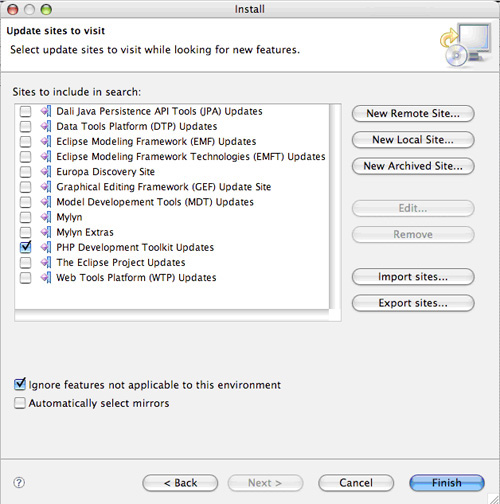500x504 pixels.
Task: Click the New Remote Site button
Action: [x=413, y=114]
